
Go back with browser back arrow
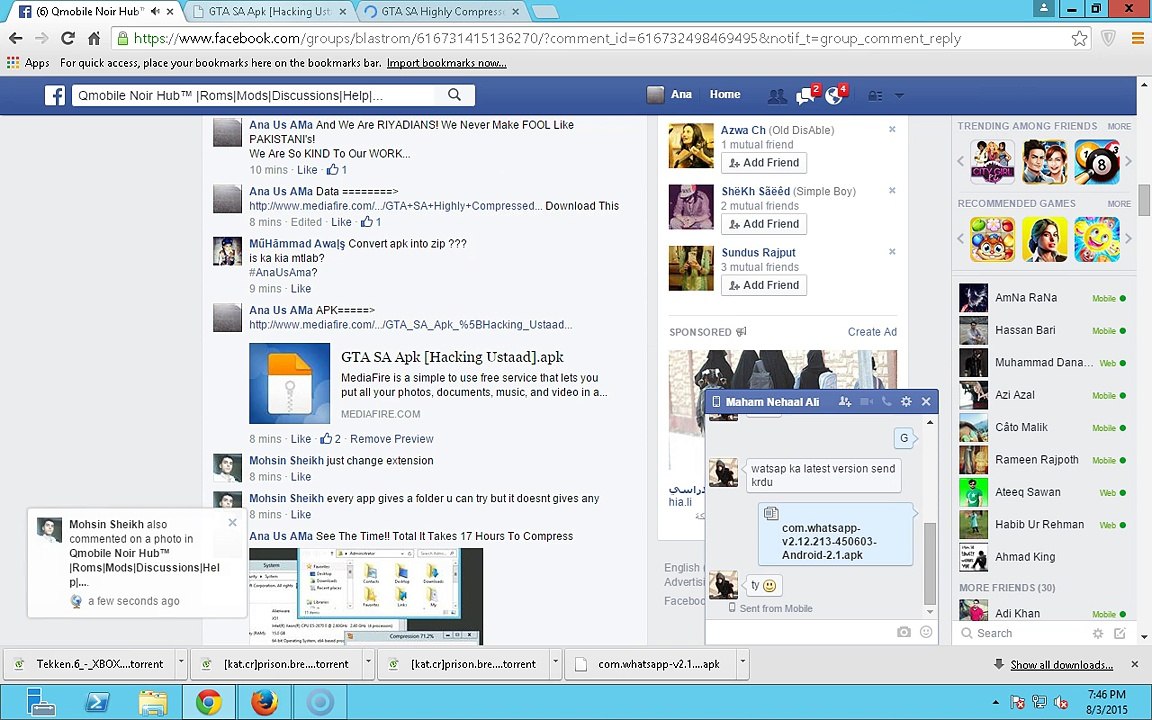[x=15, y=38]
